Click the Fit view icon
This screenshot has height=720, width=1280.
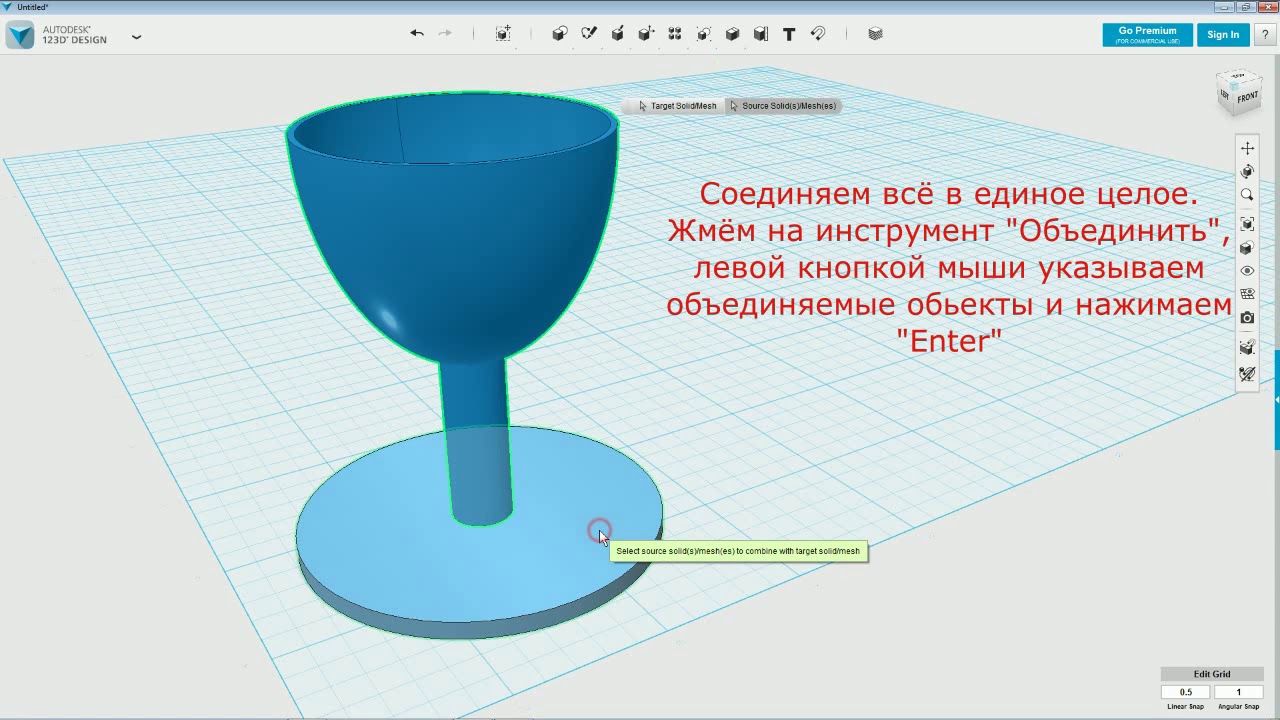pos(1247,224)
